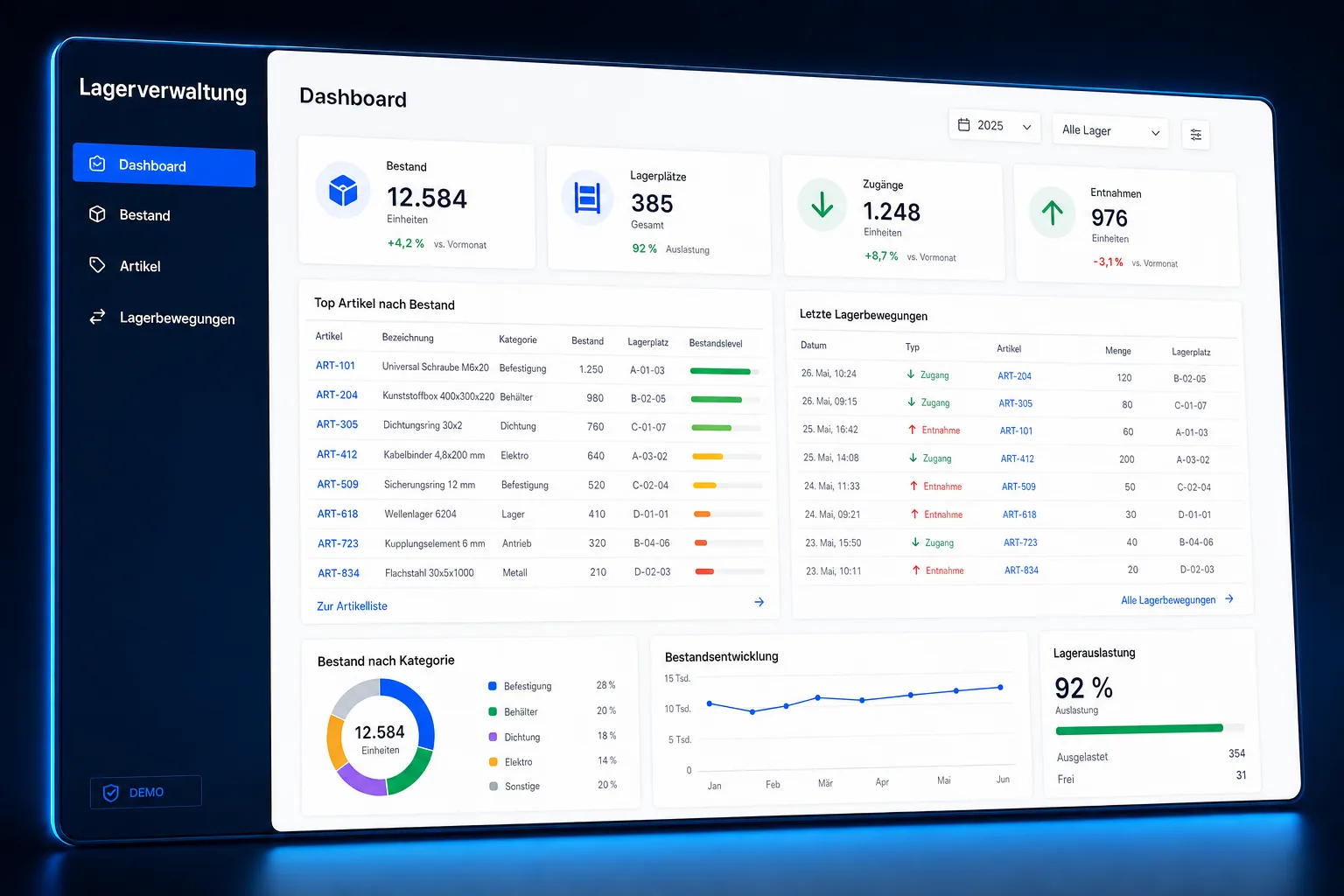Click the Ausgelastet value 354

coord(1236,753)
